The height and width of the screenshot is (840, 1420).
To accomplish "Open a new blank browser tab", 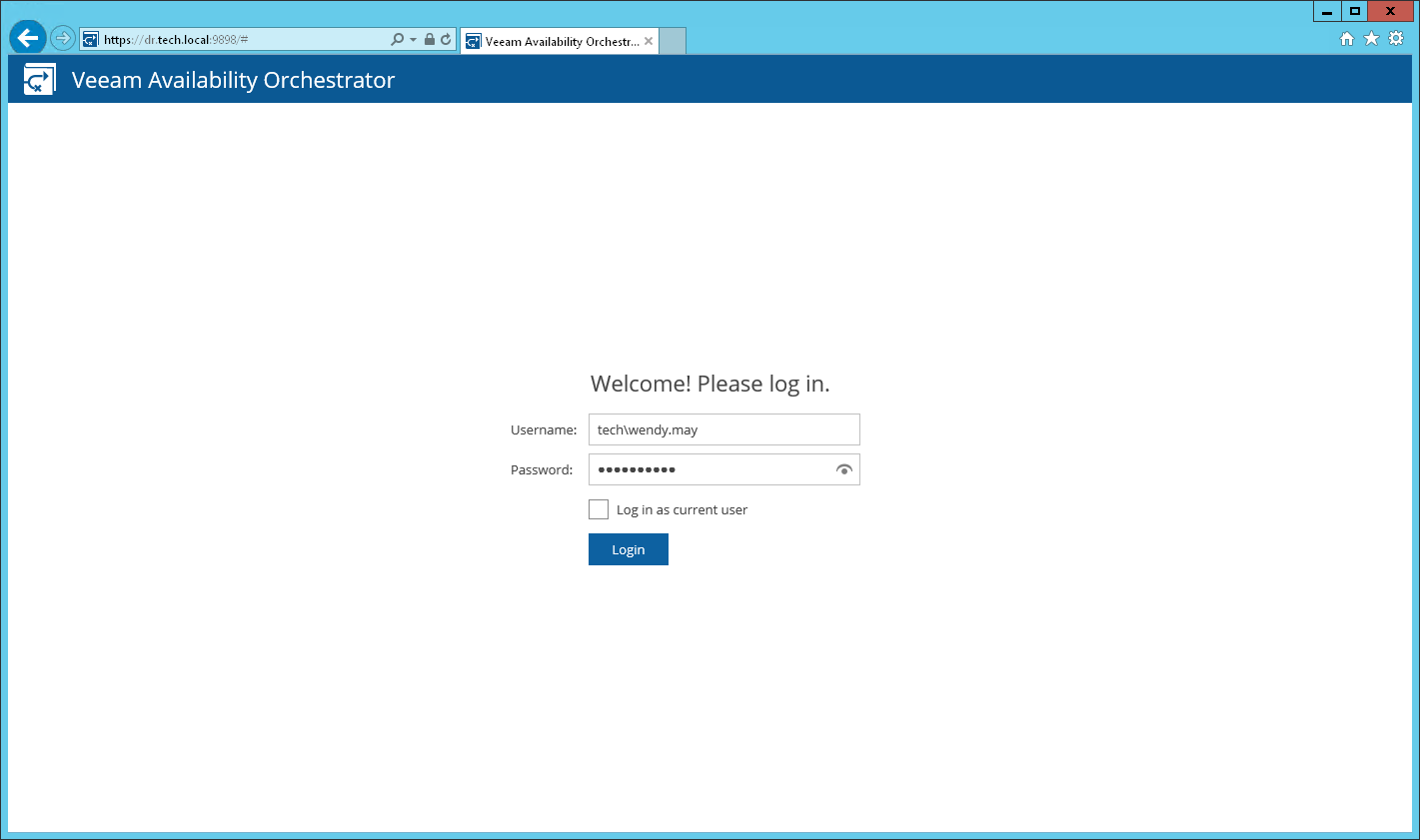I will [x=673, y=41].
